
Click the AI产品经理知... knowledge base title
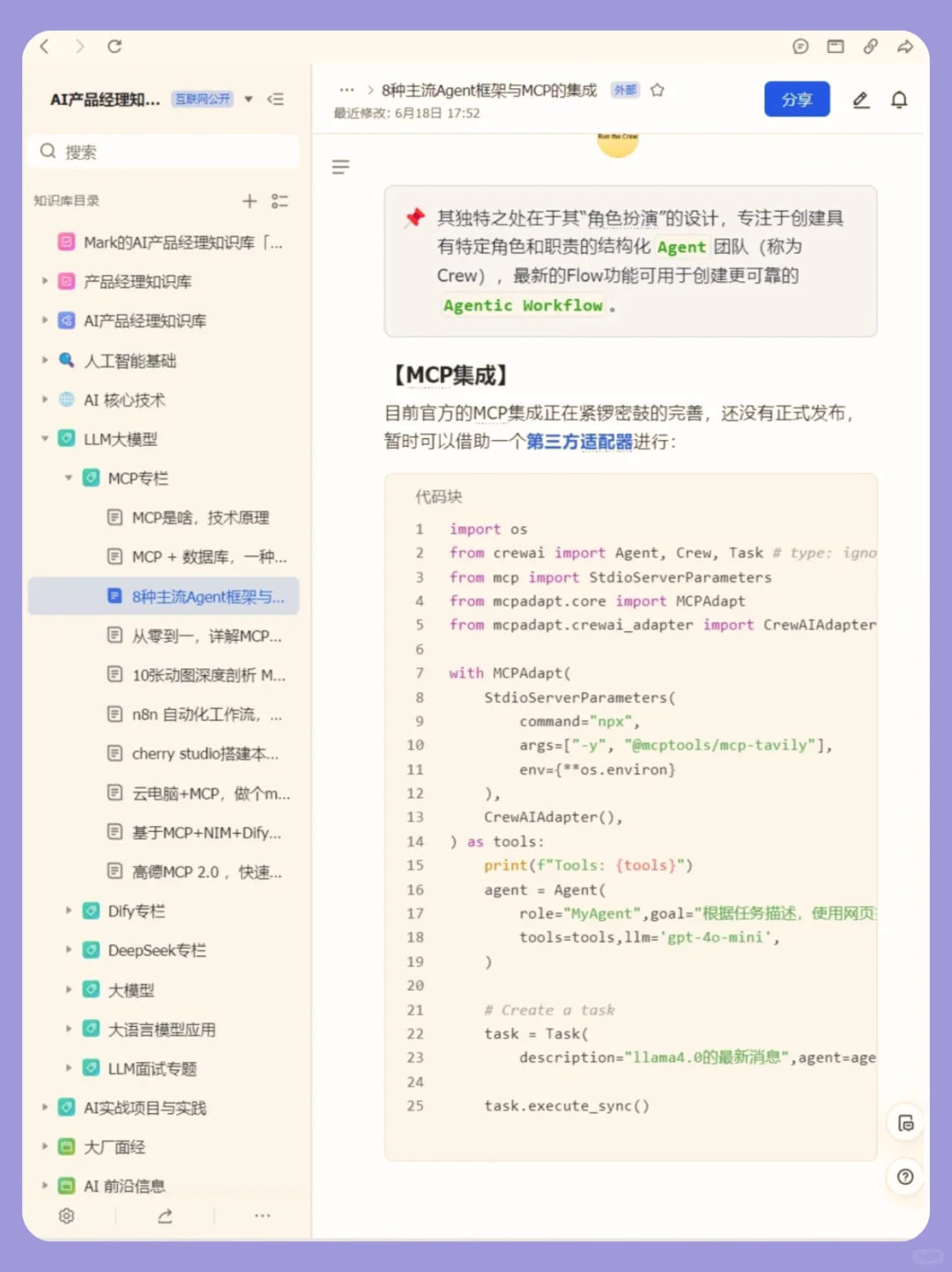(105, 100)
